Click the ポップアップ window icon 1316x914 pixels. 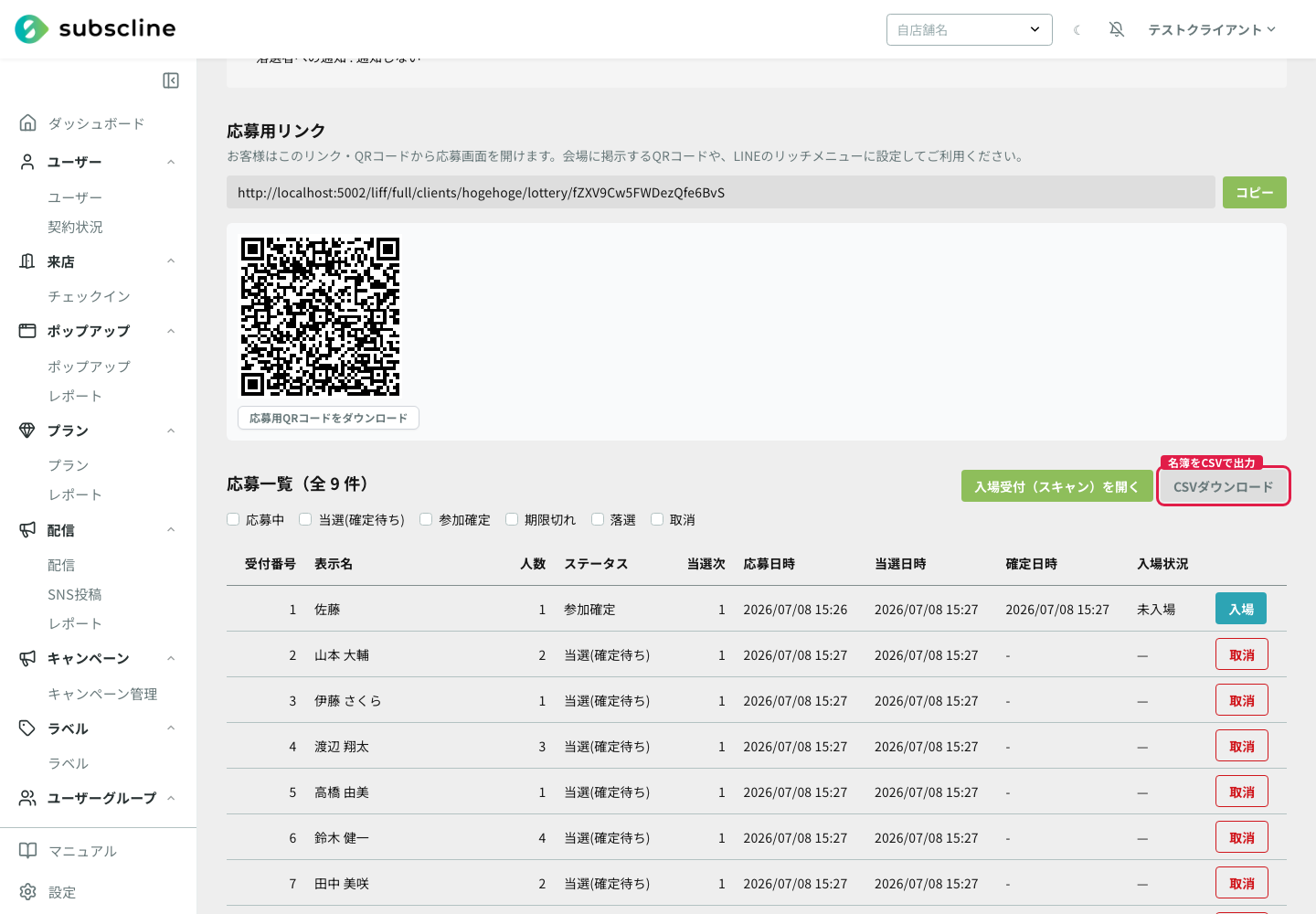28,331
